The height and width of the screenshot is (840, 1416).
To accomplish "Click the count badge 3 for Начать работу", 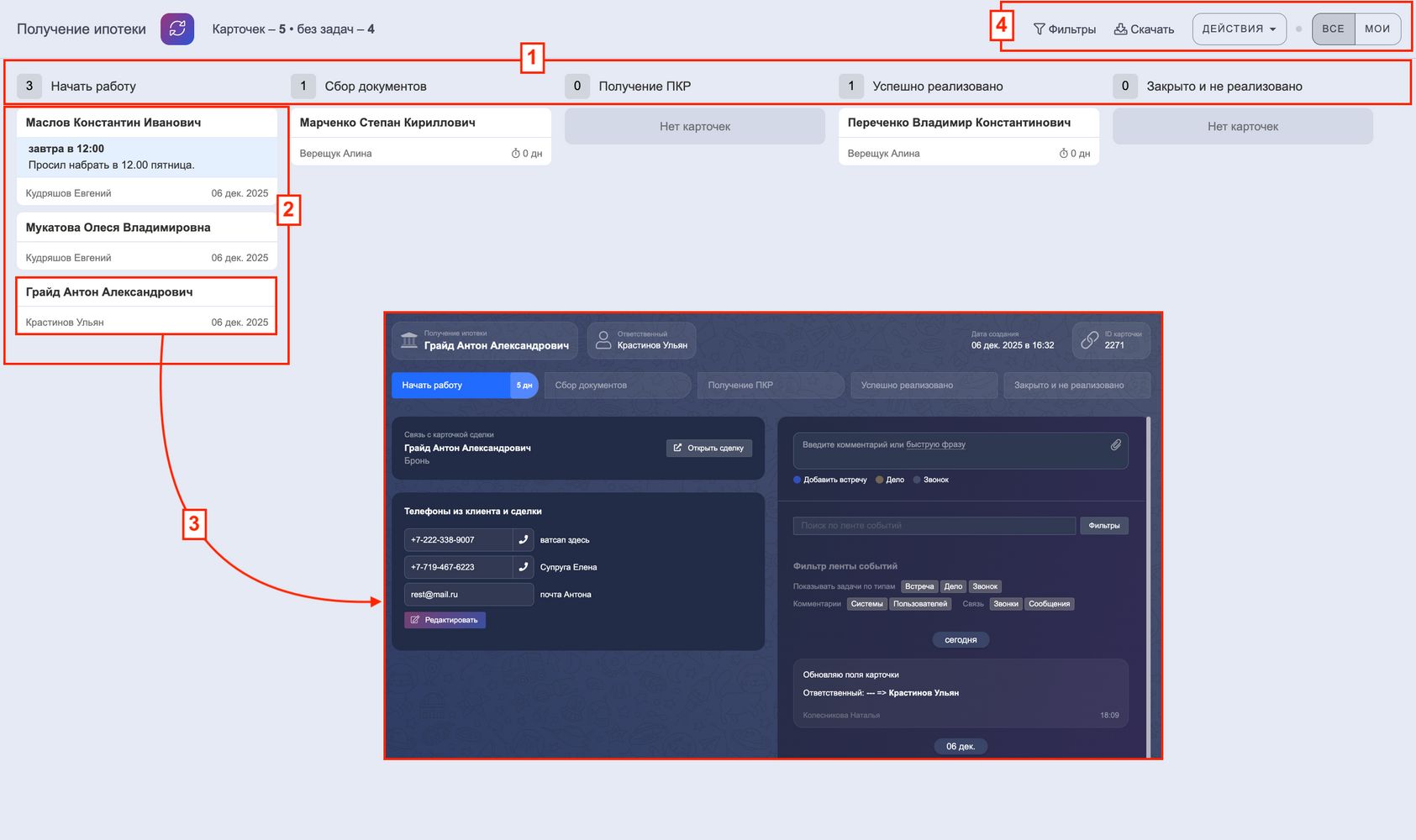I will [29, 86].
